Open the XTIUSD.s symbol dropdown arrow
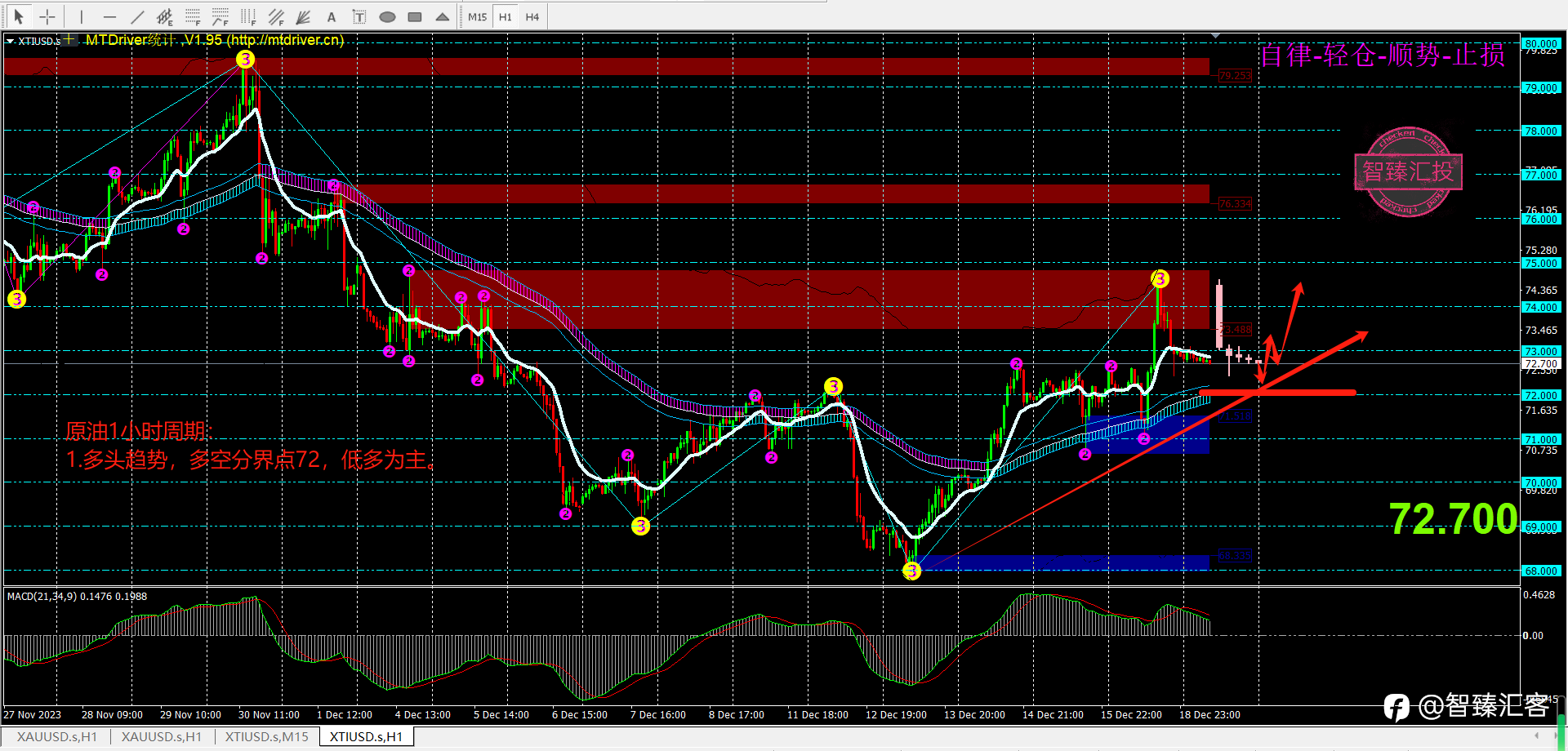1568x751 pixels. point(10,41)
